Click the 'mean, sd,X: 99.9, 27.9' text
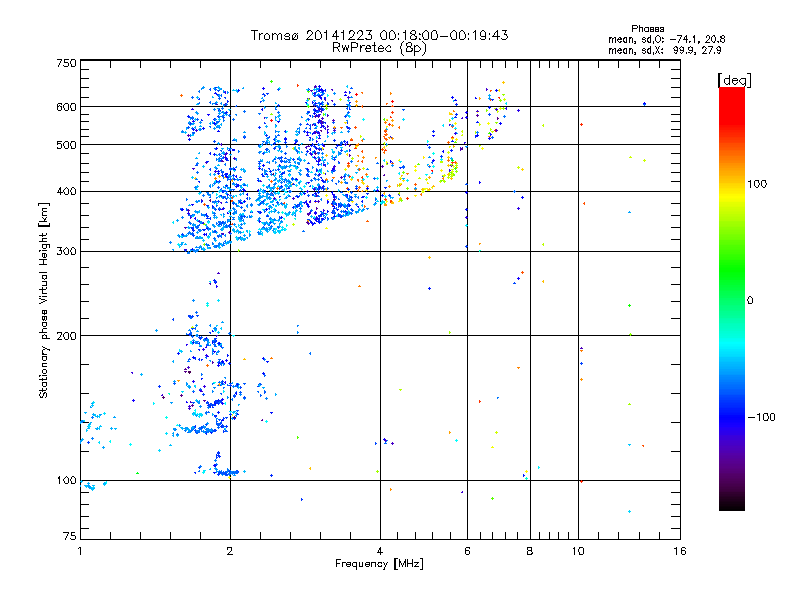This screenshot has height=600, width=800. click(664, 50)
